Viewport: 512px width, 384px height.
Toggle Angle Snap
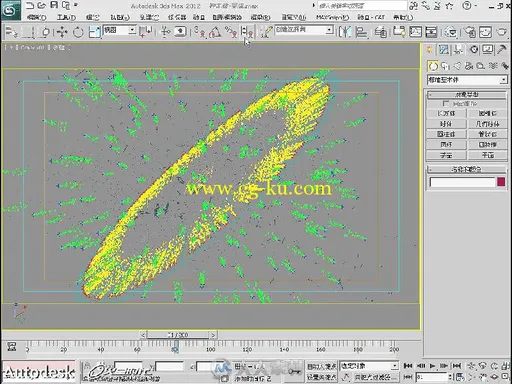coord(215,32)
